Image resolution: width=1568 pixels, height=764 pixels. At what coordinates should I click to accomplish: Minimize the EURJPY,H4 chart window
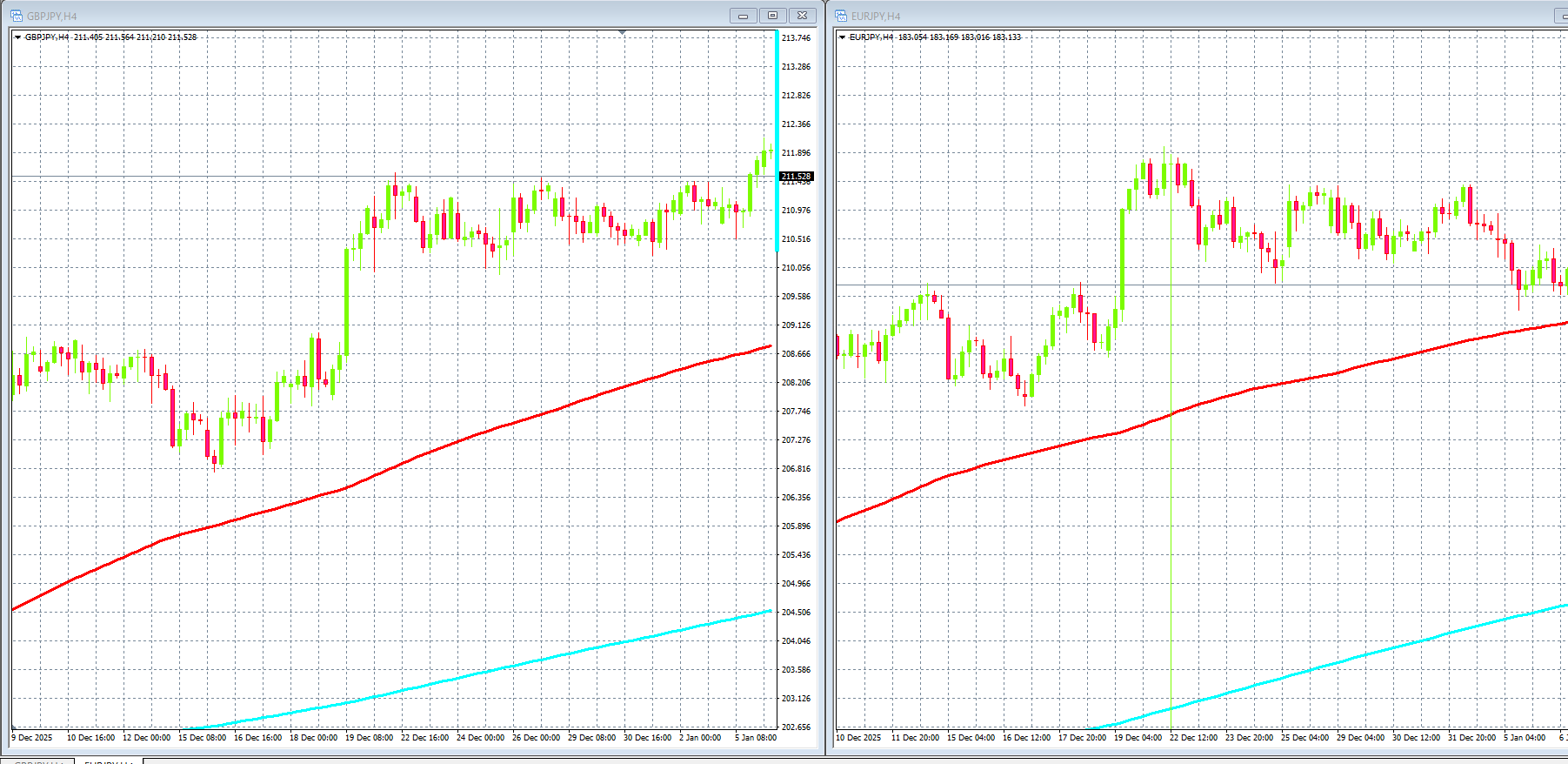click(x=1562, y=16)
